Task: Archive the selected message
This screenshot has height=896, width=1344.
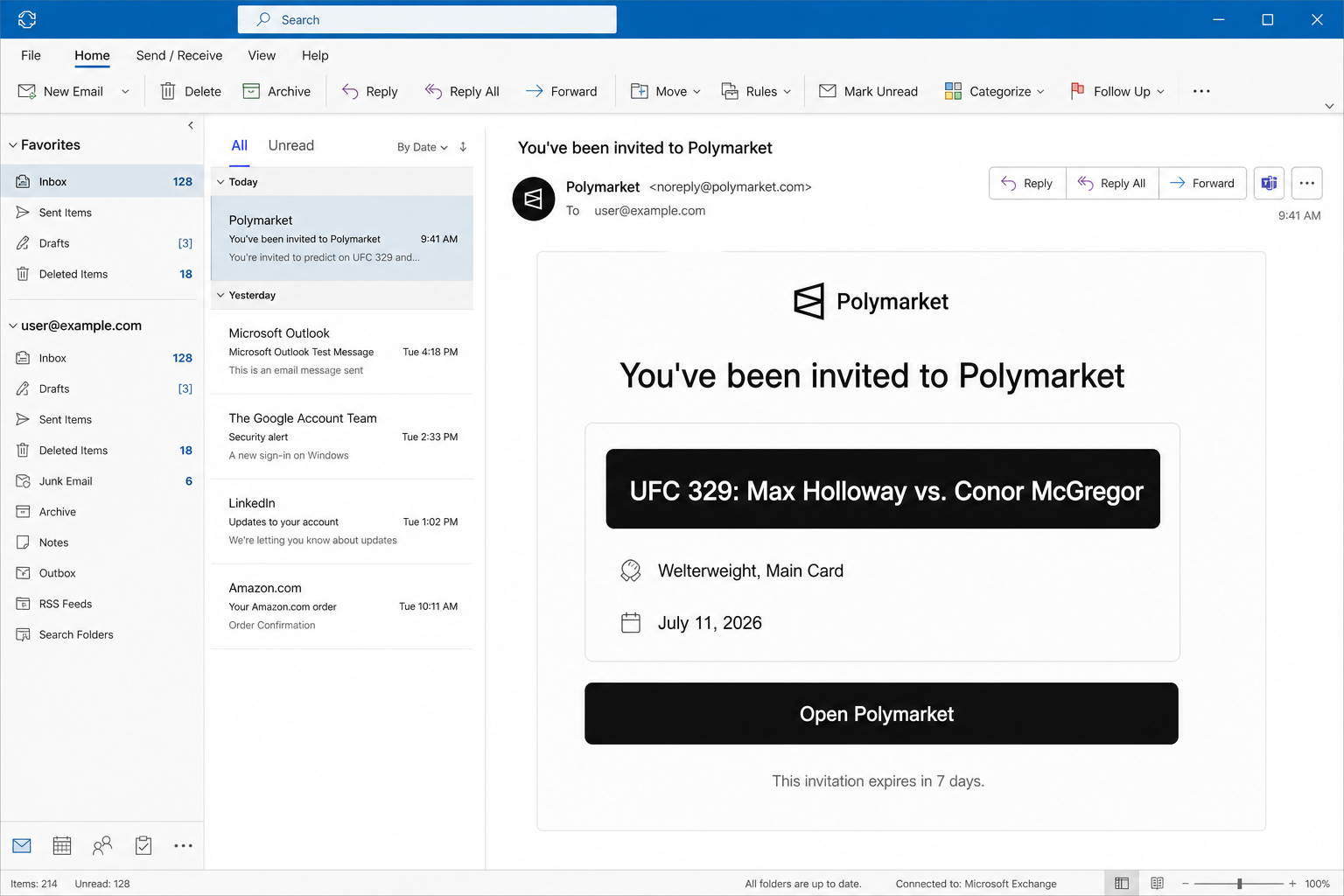Action: coord(276,91)
